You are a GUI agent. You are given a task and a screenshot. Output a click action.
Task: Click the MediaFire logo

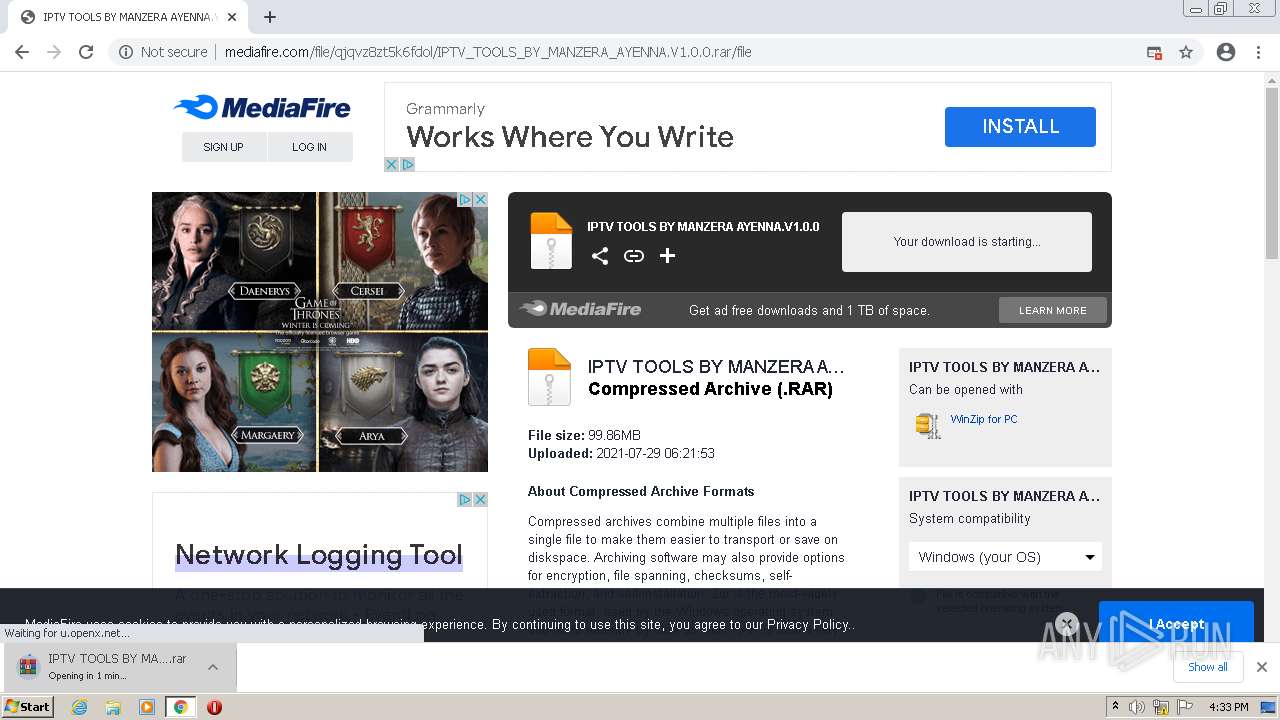coord(262,107)
